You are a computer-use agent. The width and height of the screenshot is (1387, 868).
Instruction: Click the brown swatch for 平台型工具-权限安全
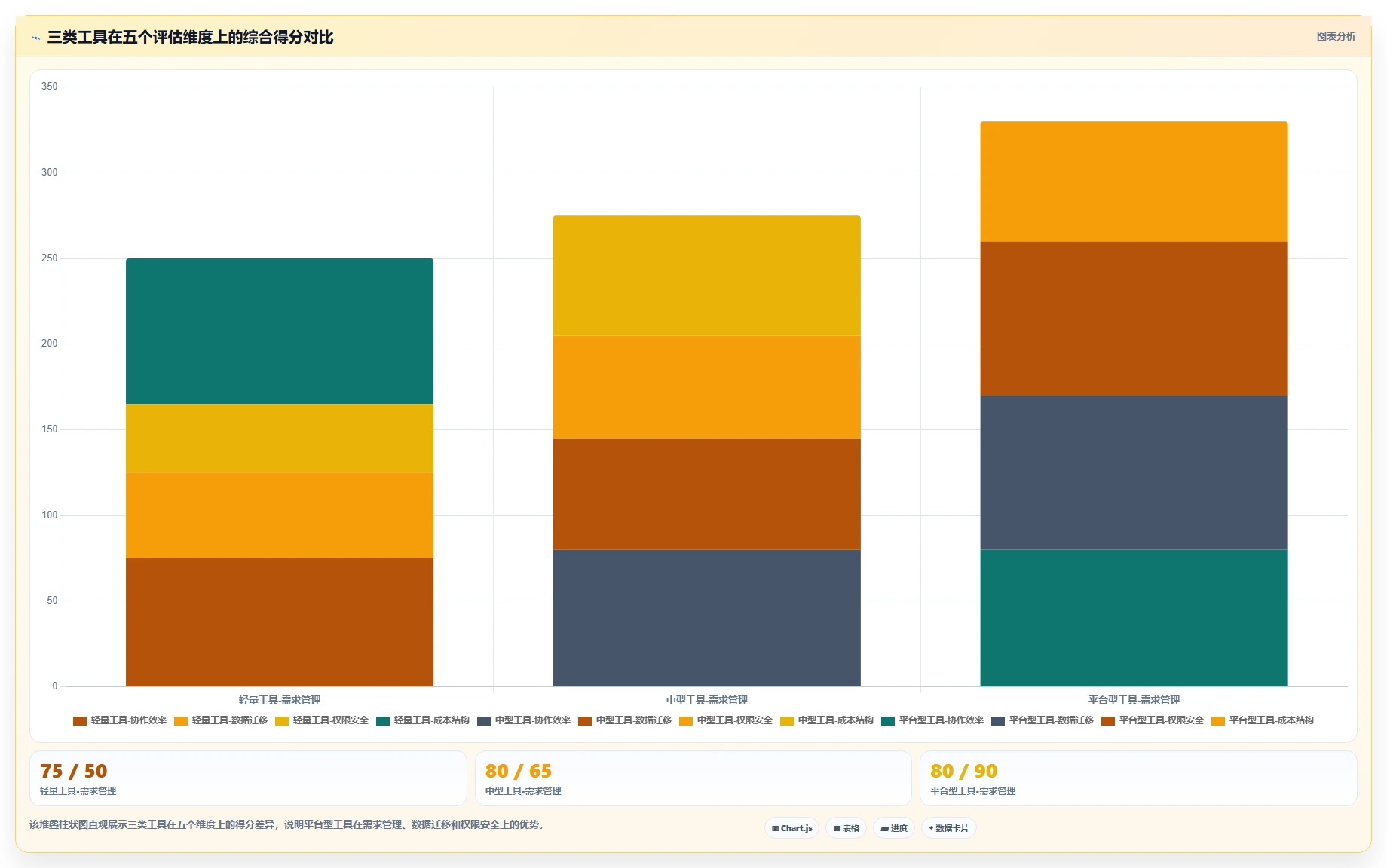tap(1108, 721)
